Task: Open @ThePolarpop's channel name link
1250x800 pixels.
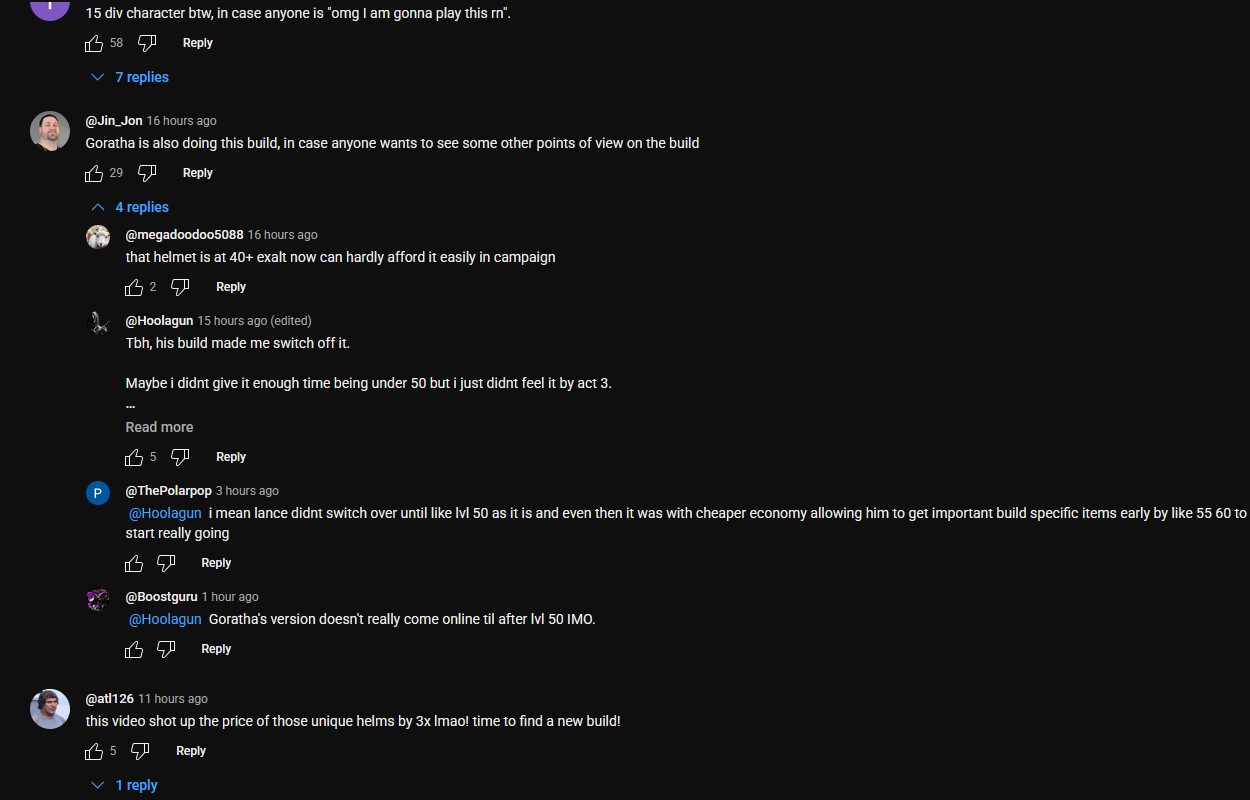Action: coord(168,491)
